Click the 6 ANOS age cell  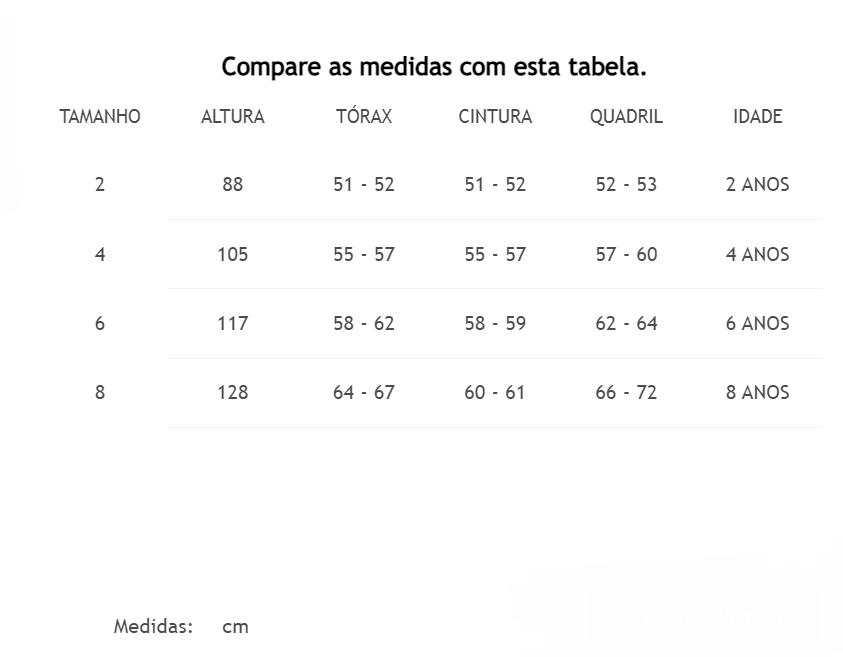(x=758, y=323)
